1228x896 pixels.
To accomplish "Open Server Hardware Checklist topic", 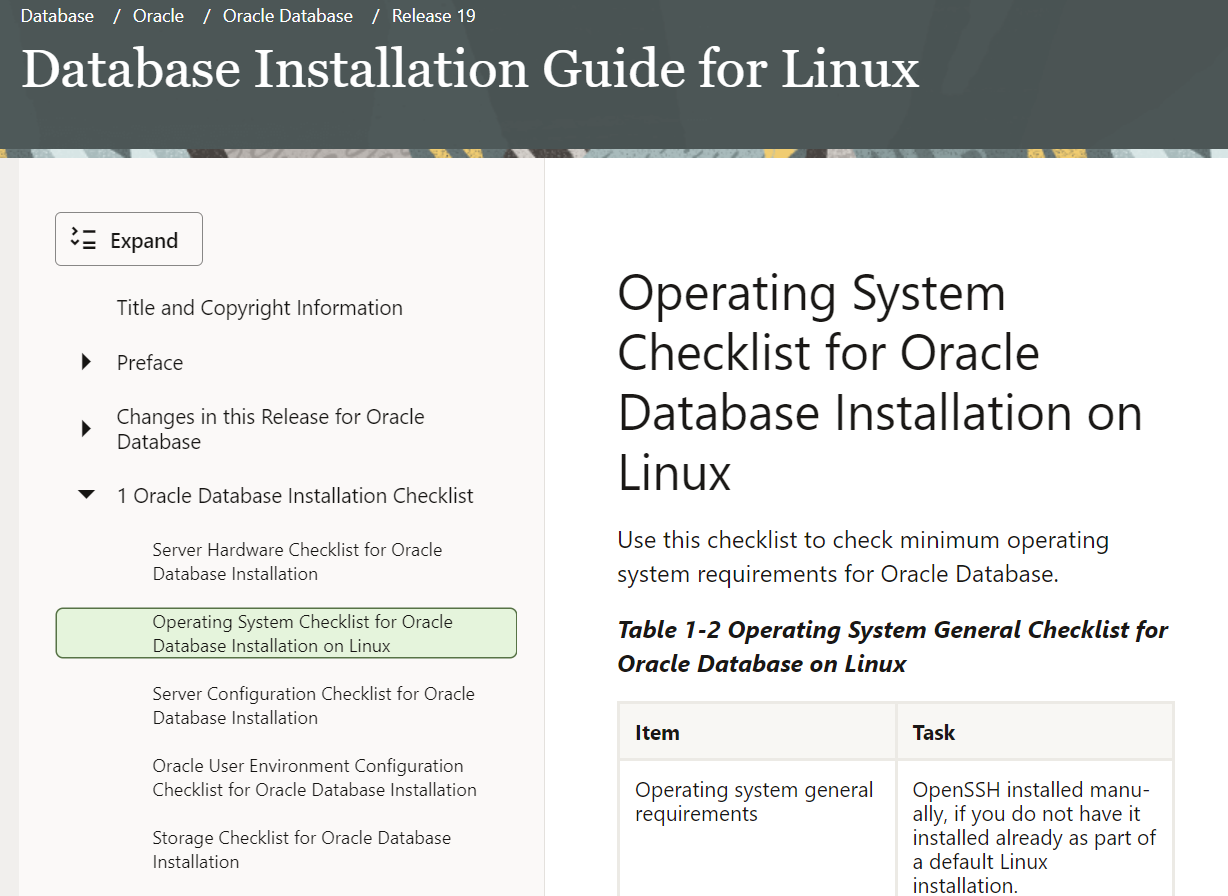I will tap(297, 562).
